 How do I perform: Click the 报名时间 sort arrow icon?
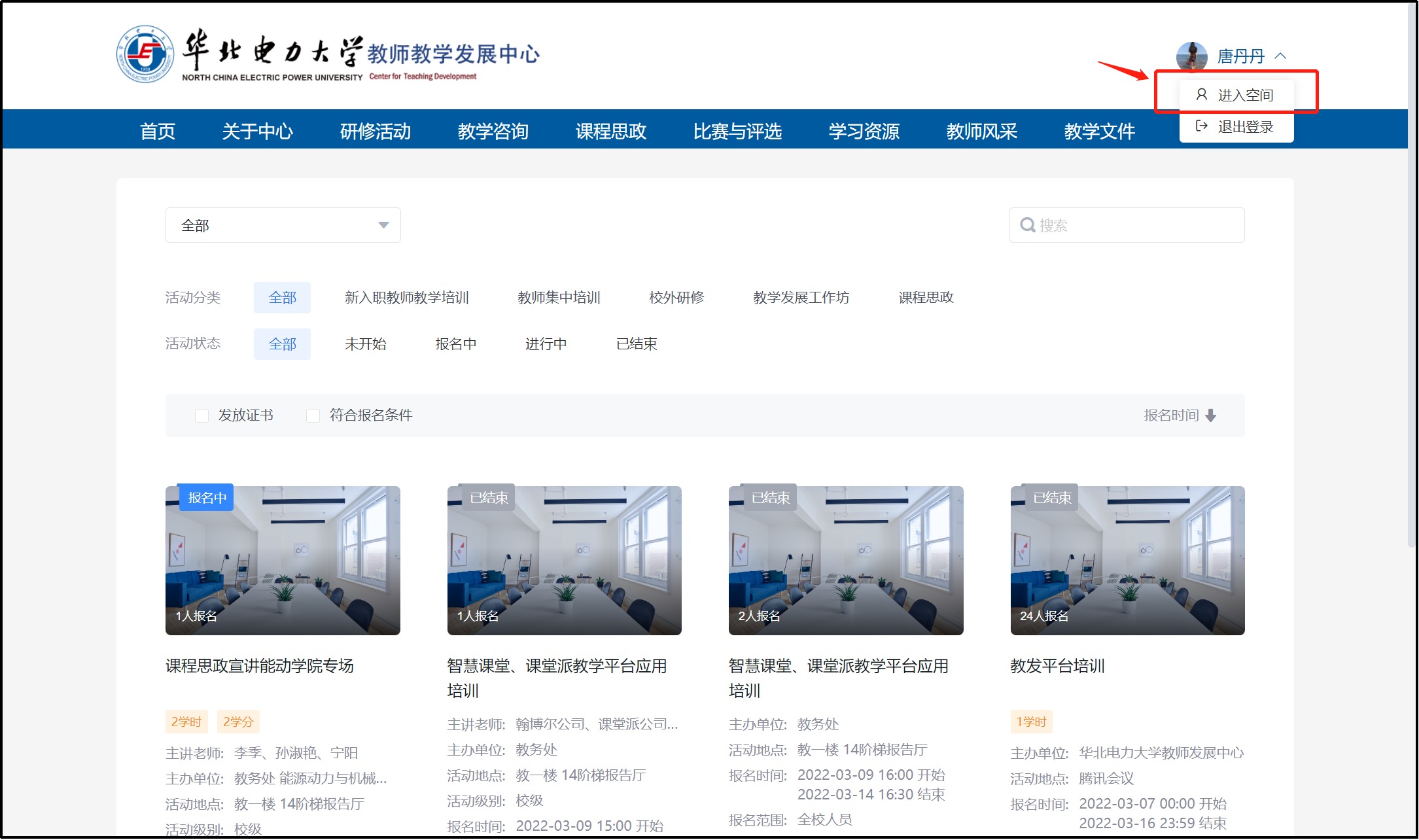(1211, 415)
